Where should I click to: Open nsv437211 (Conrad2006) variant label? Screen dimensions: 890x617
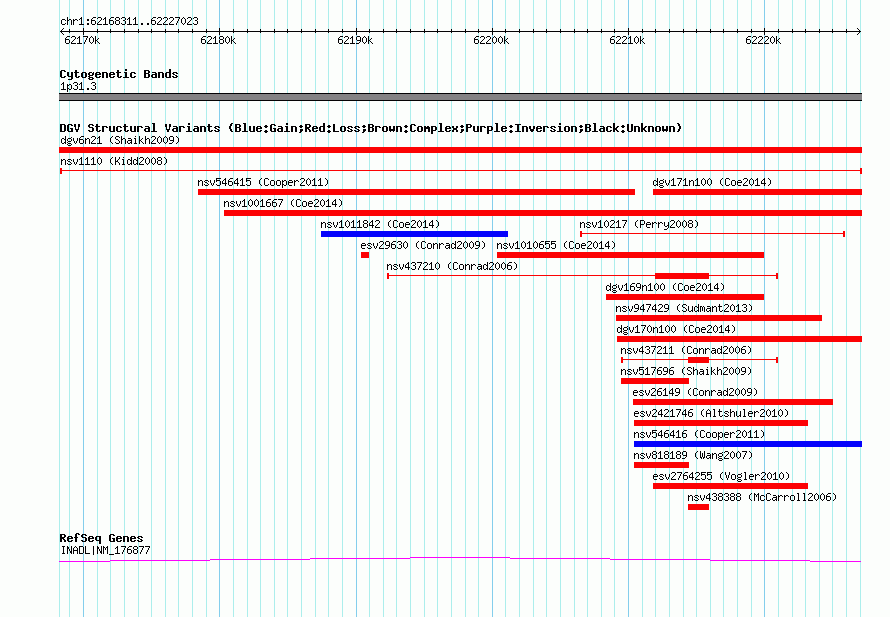coord(686,350)
